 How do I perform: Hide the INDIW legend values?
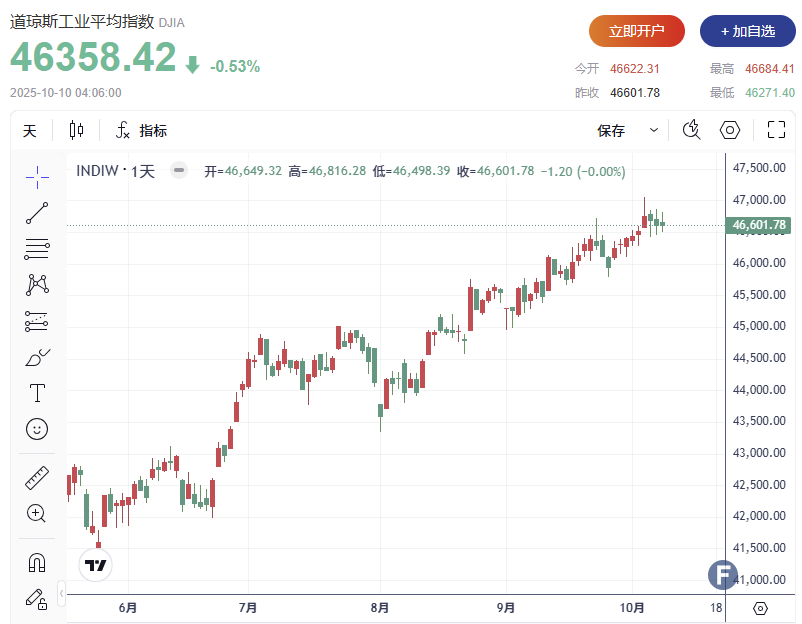(x=178, y=171)
